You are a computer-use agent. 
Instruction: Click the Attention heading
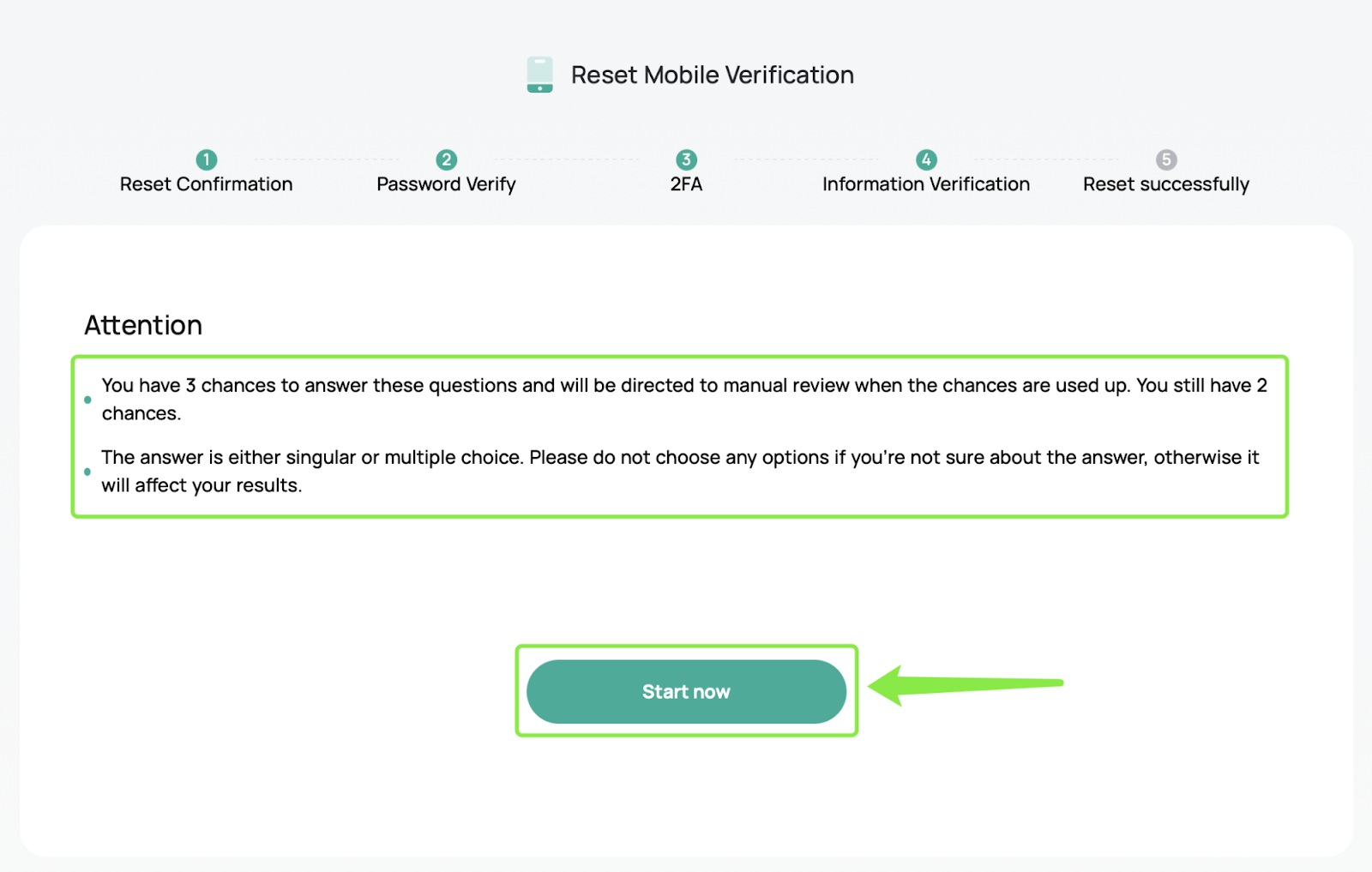[143, 326]
